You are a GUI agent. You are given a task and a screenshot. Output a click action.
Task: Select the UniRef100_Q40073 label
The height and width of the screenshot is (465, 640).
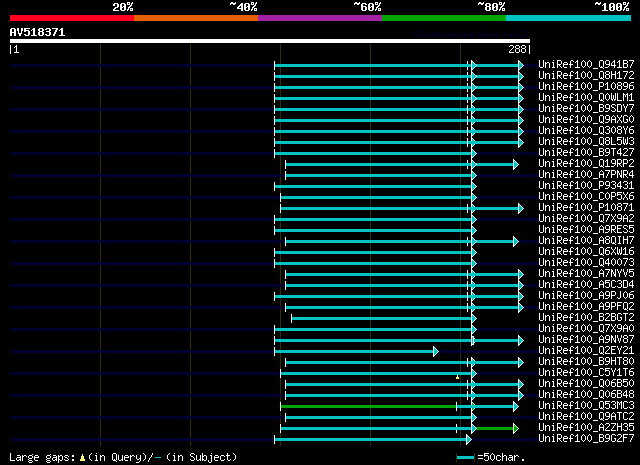pyautogui.click(x=586, y=263)
